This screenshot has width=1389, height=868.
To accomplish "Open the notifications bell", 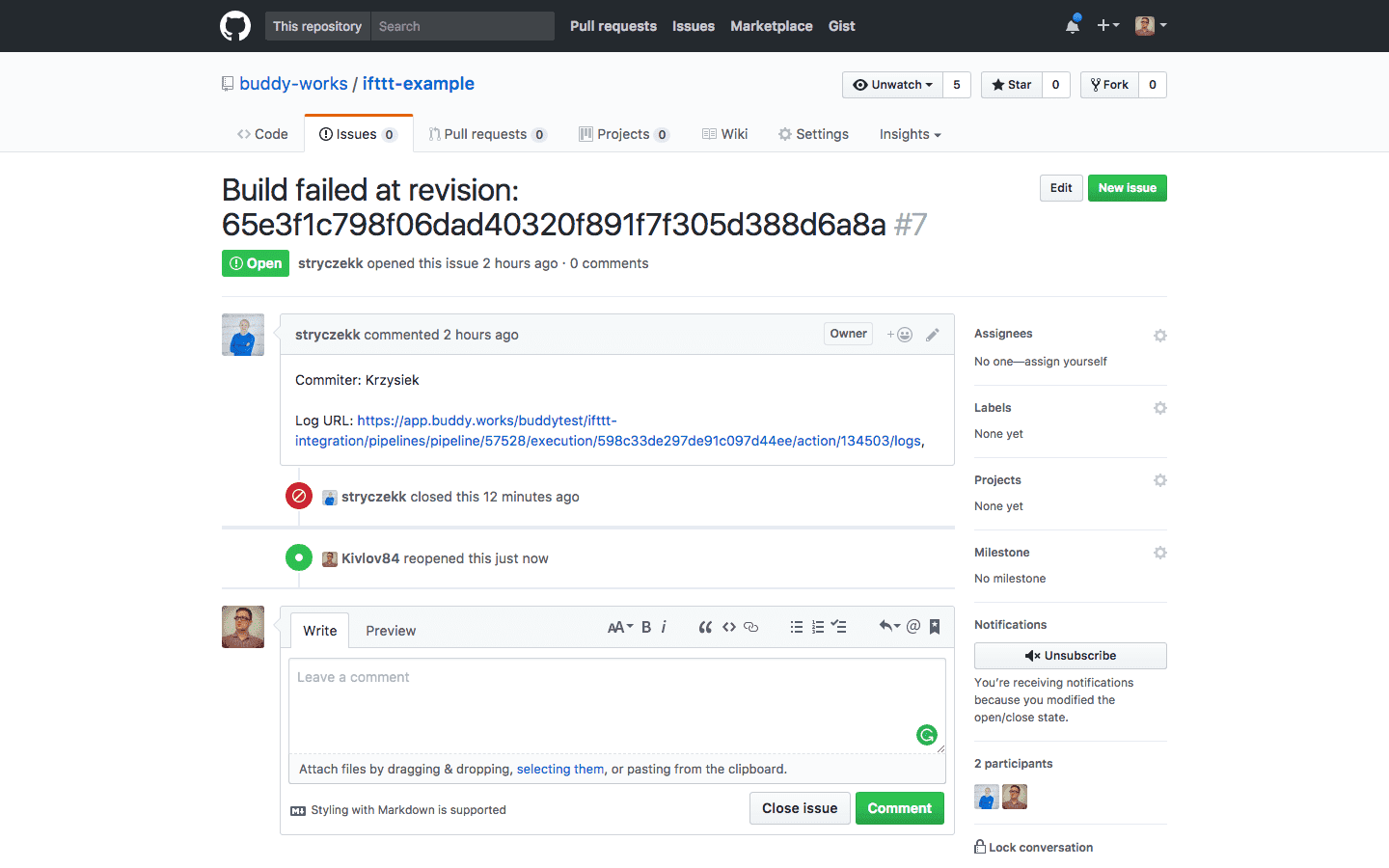I will click(1073, 26).
